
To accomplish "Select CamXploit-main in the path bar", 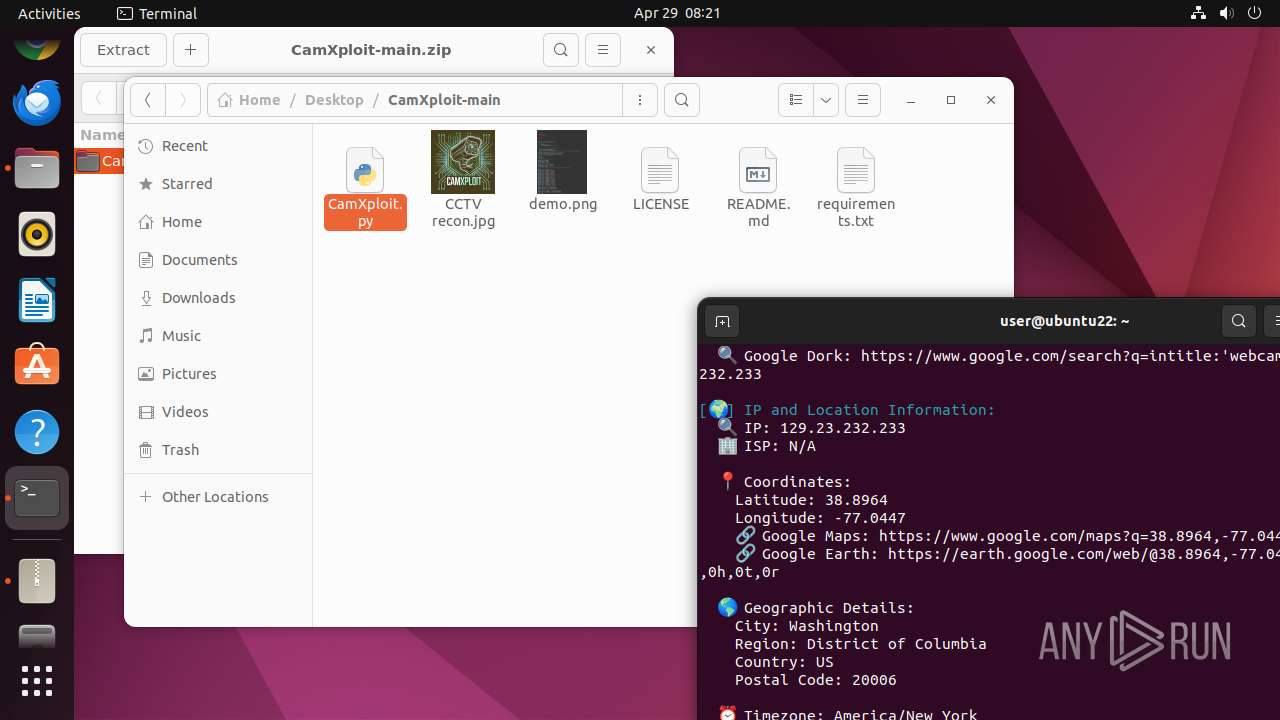I will tap(444, 100).
